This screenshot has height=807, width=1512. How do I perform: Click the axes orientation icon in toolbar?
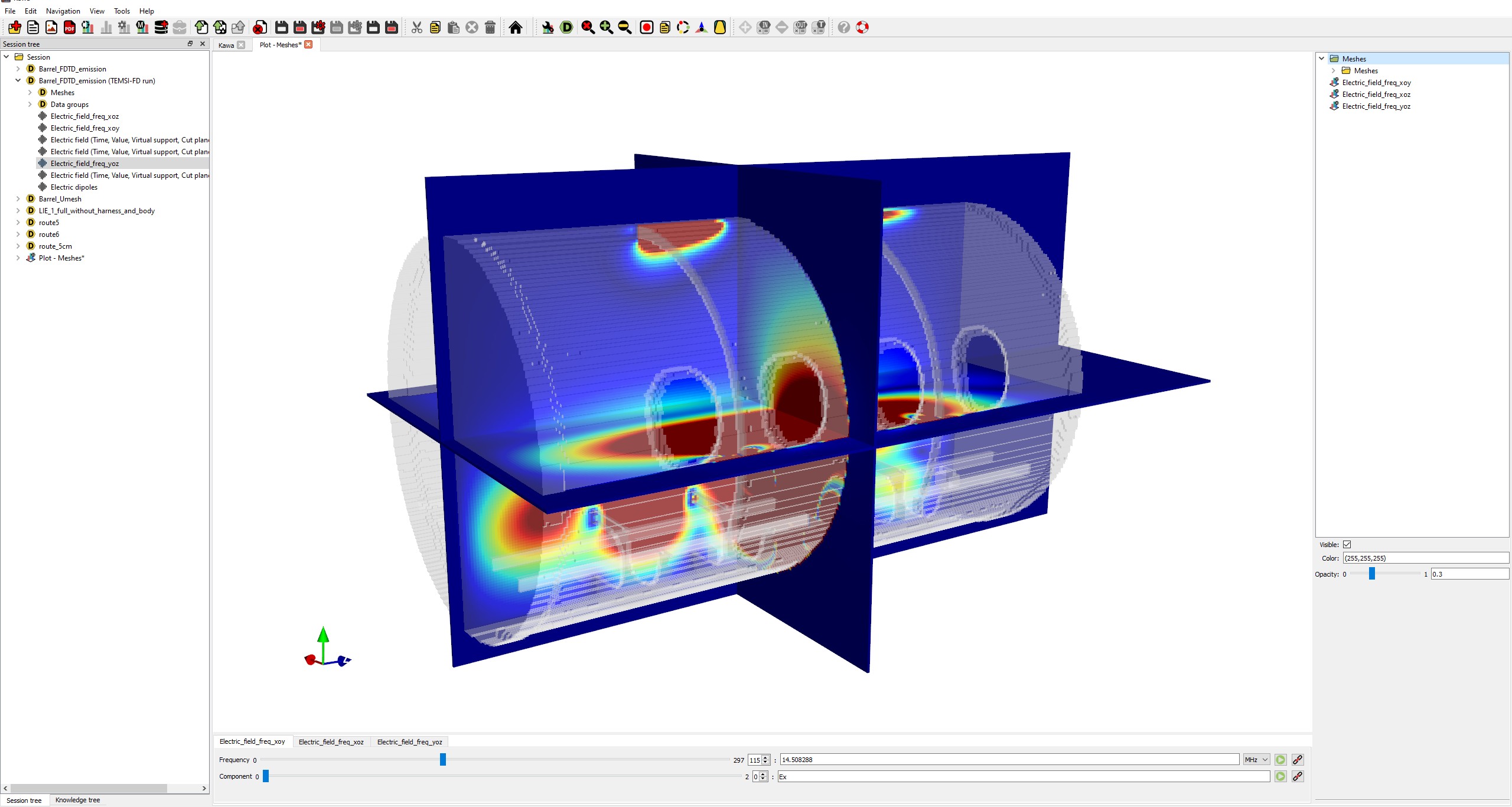(702, 27)
